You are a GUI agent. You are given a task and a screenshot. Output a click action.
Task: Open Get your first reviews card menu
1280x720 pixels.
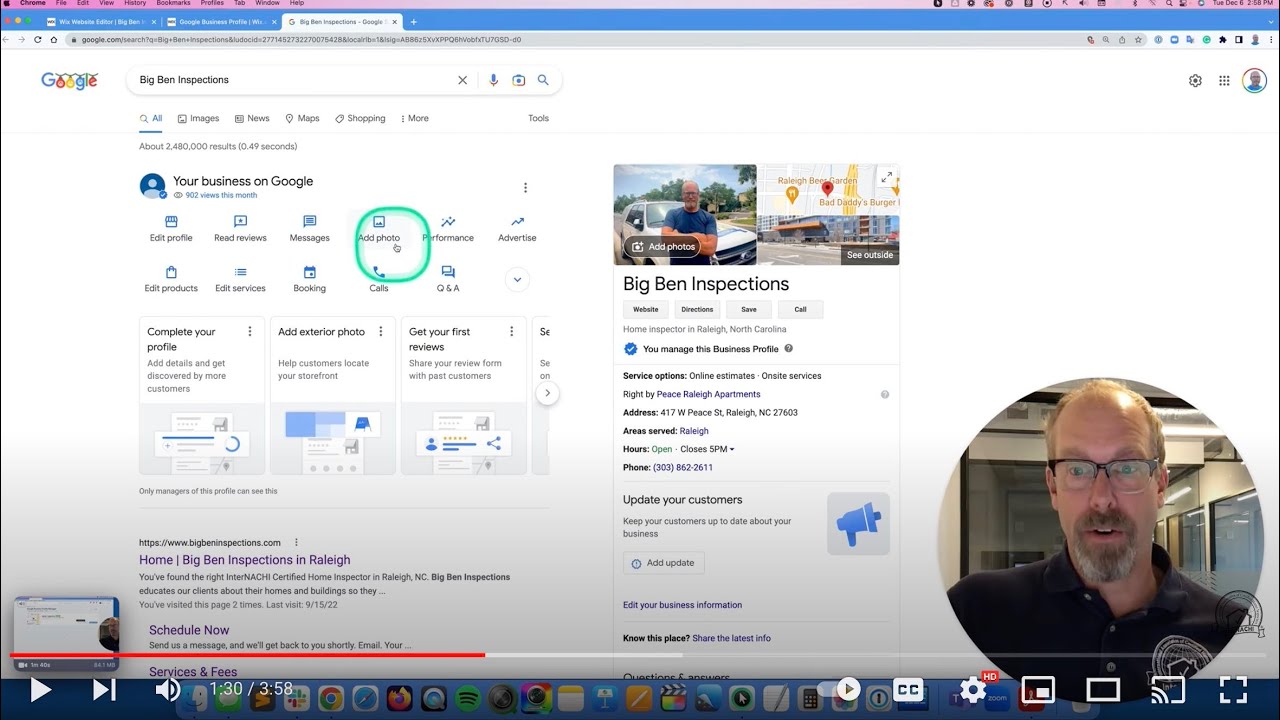[x=512, y=332]
